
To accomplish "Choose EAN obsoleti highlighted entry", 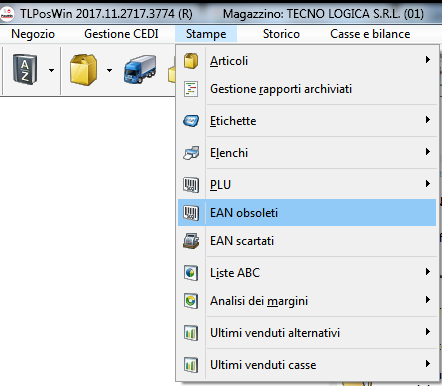I will coord(307,213).
